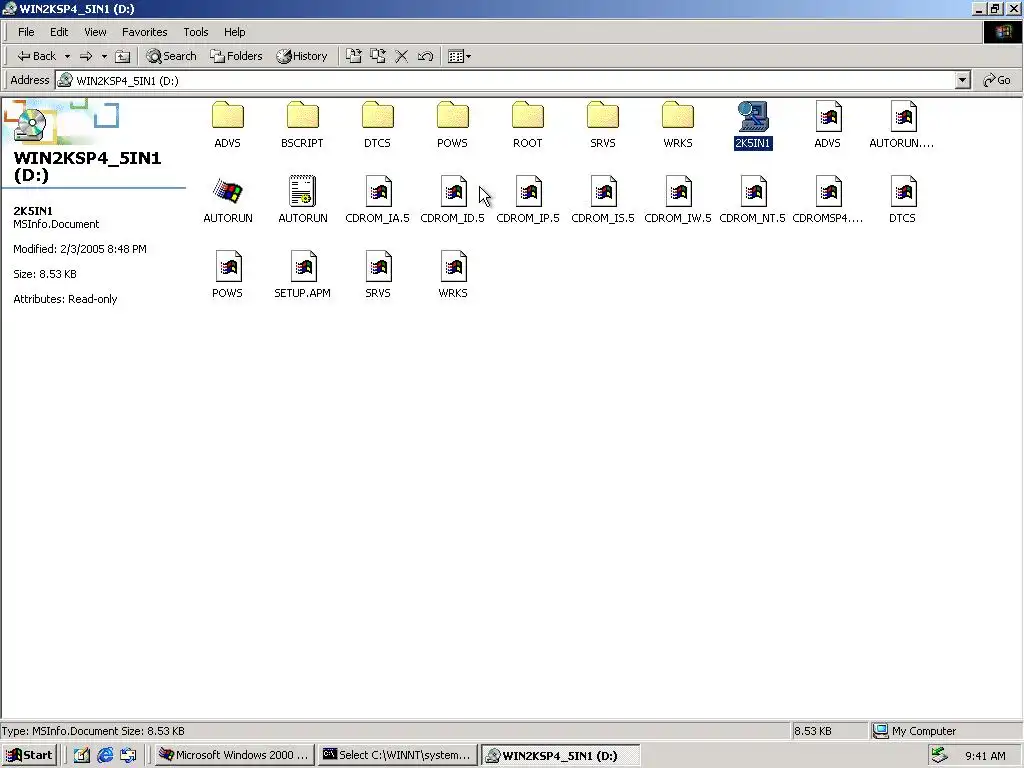1024x768 pixels.
Task: Switch to Select C:\WINNT\system taskbar window
Action: pyautogui.click(x=398, y=755)
